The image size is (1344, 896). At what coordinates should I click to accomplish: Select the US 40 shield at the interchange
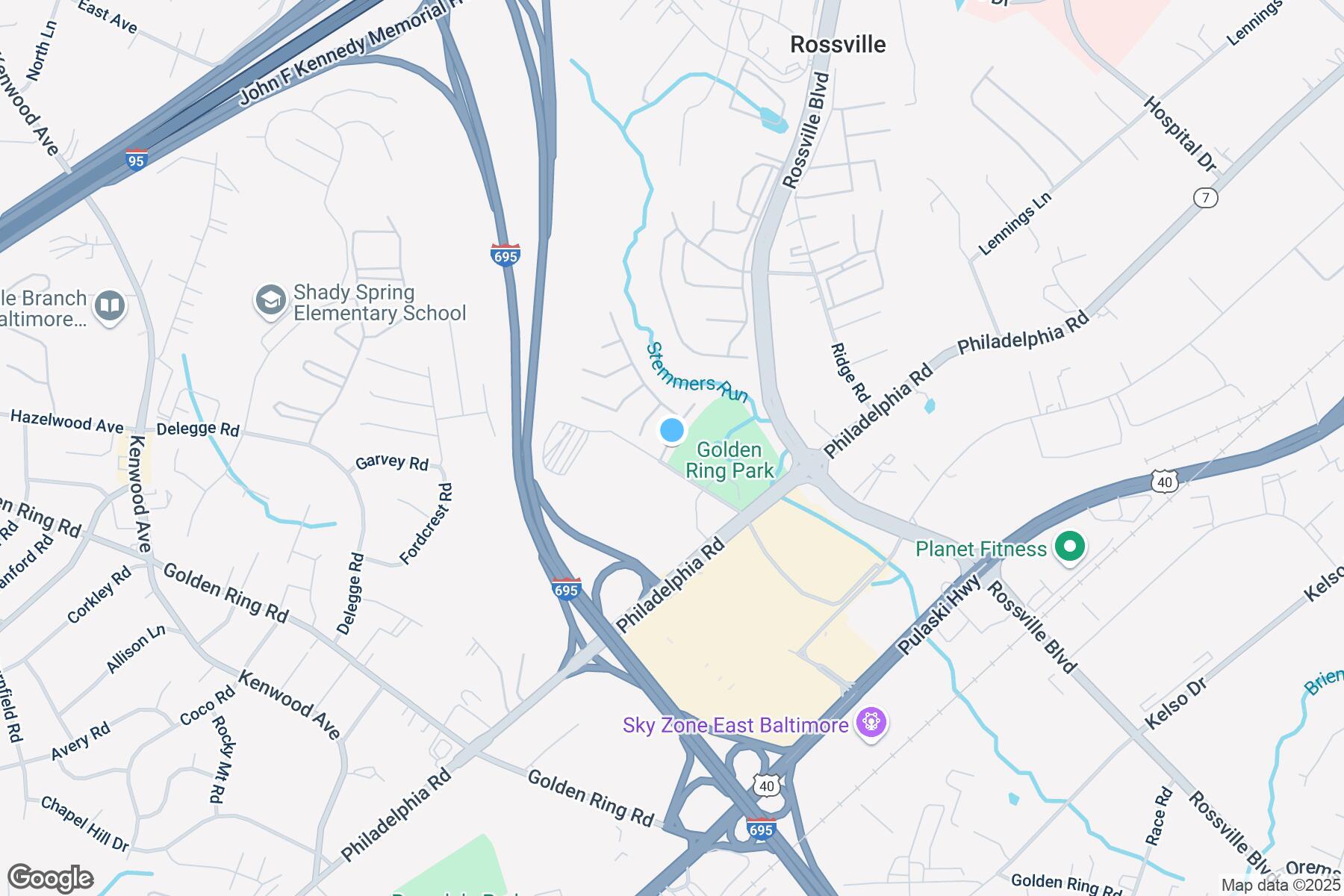(x=768, y=785)
